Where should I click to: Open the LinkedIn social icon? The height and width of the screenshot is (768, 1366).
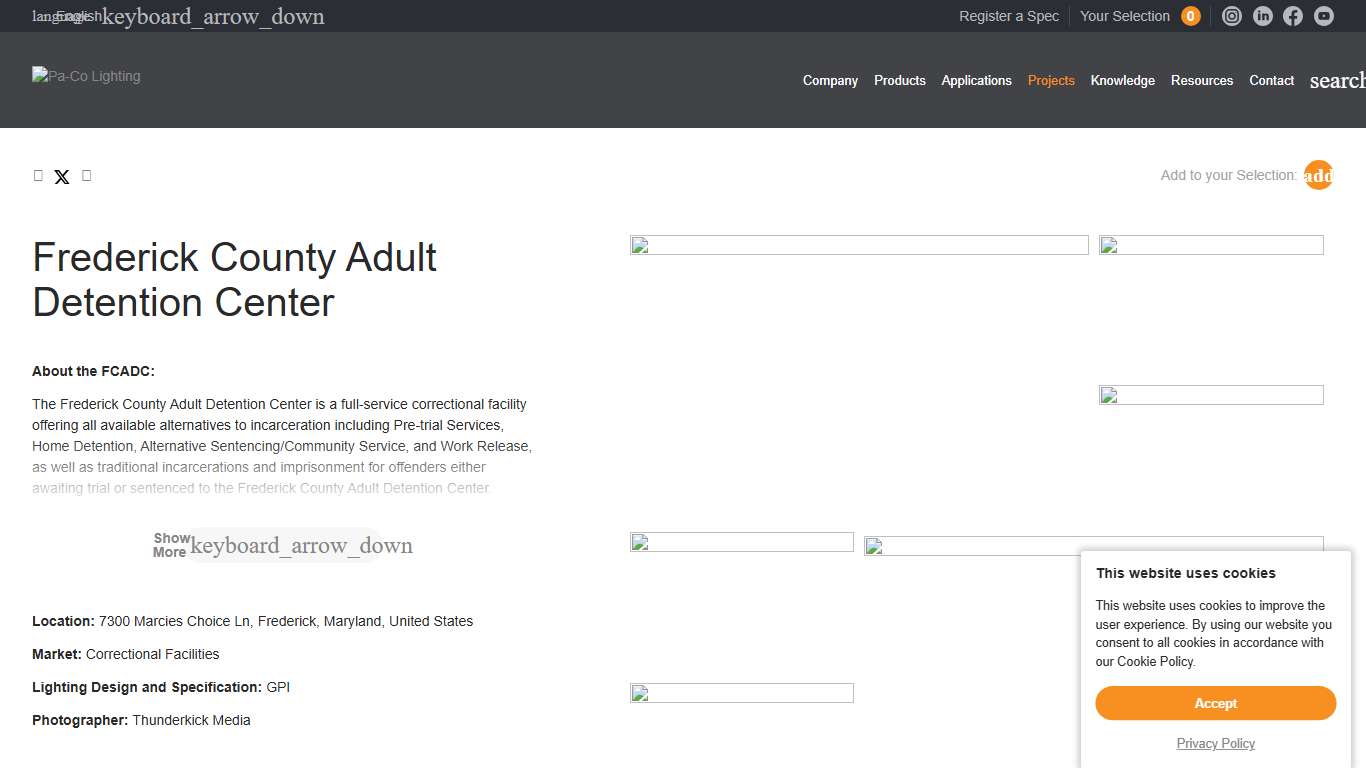click(x=1263, y=16)
